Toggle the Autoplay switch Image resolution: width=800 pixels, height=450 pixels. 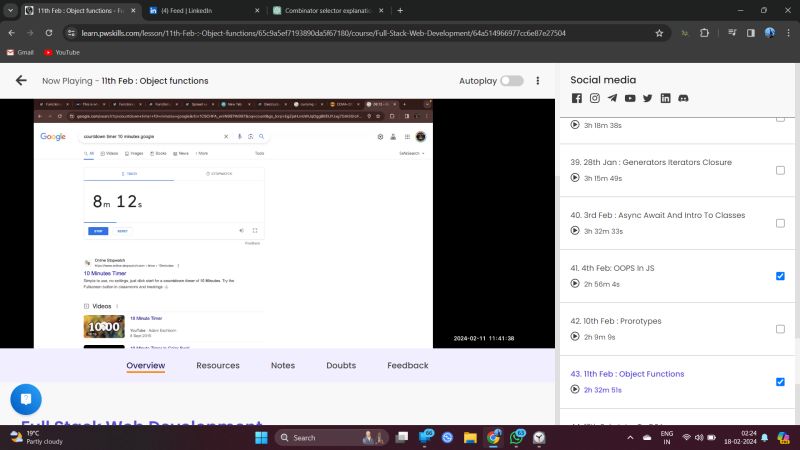click(x=511, y=81)
